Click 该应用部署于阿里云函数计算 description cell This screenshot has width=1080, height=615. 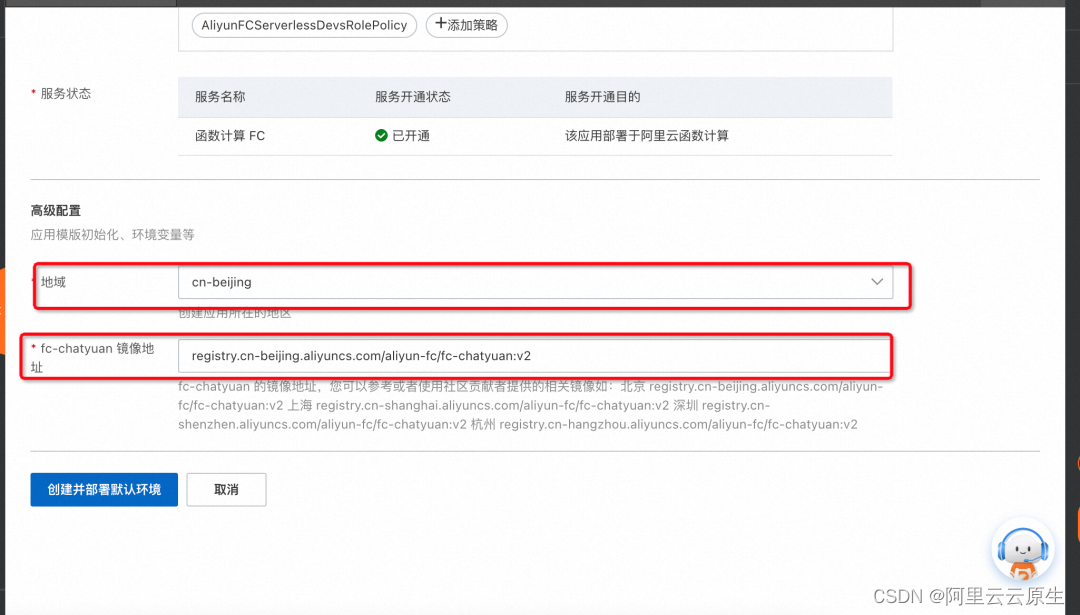point(647,136)
